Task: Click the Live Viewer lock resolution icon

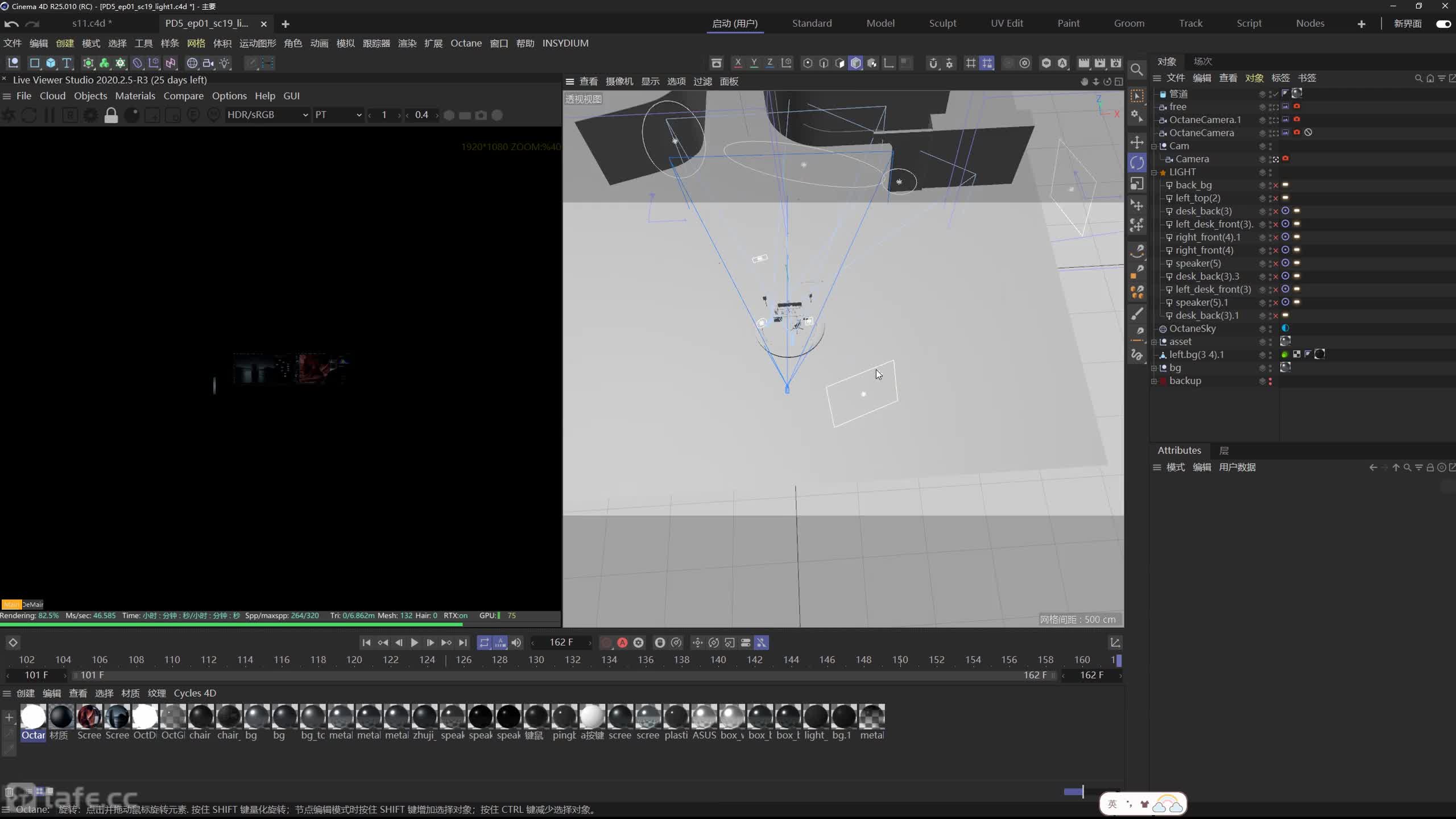Action: (x=111, y=115)
